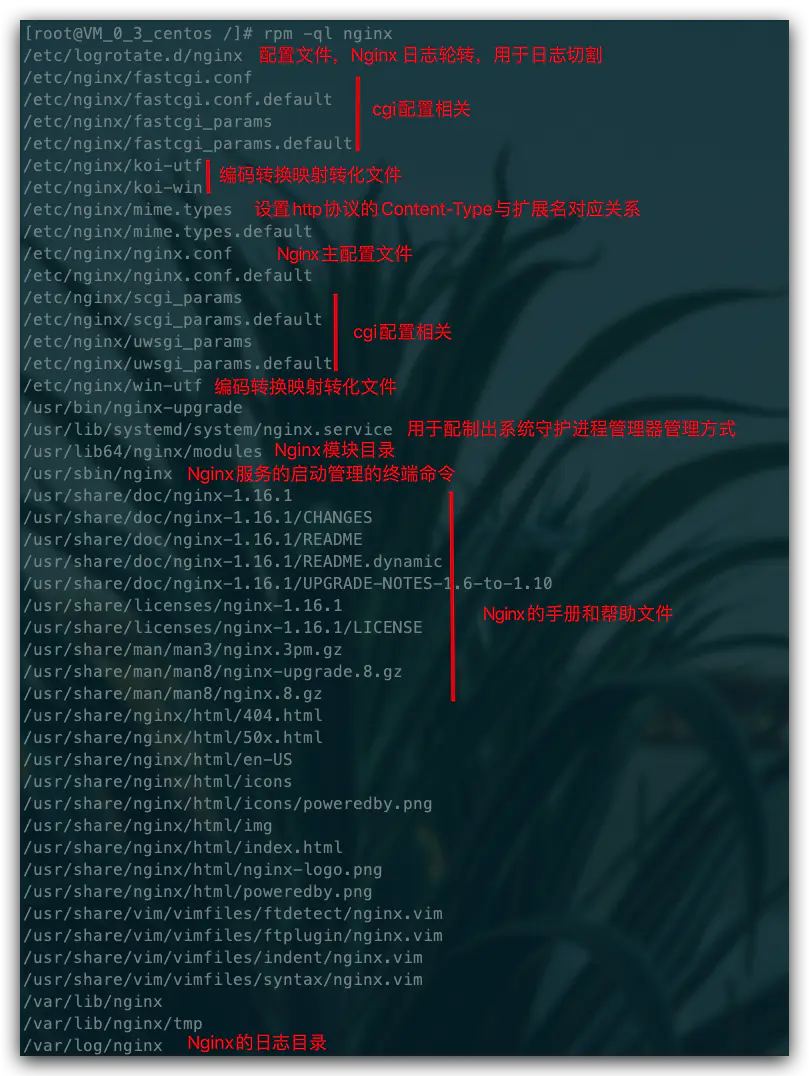Click the first 'cgi配置相关' annotation
809x1076 pixels.
tap(421, 109)
